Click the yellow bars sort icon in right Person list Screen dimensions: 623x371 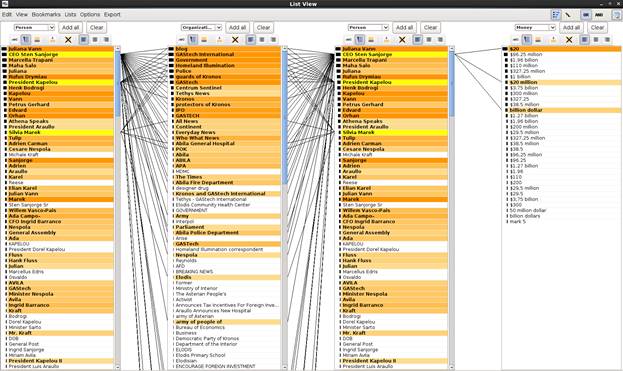tap(371, 39)
